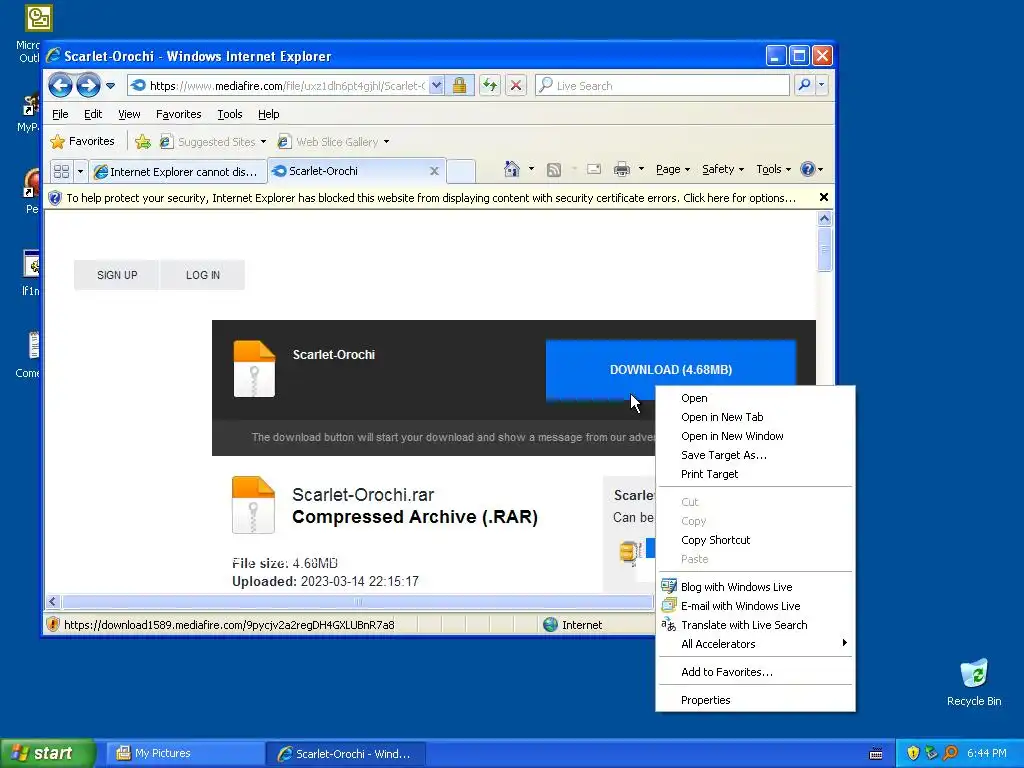This screenshot has height=768, width=1024.
Task: Click the magnifier search button
Action: [805, 85]
